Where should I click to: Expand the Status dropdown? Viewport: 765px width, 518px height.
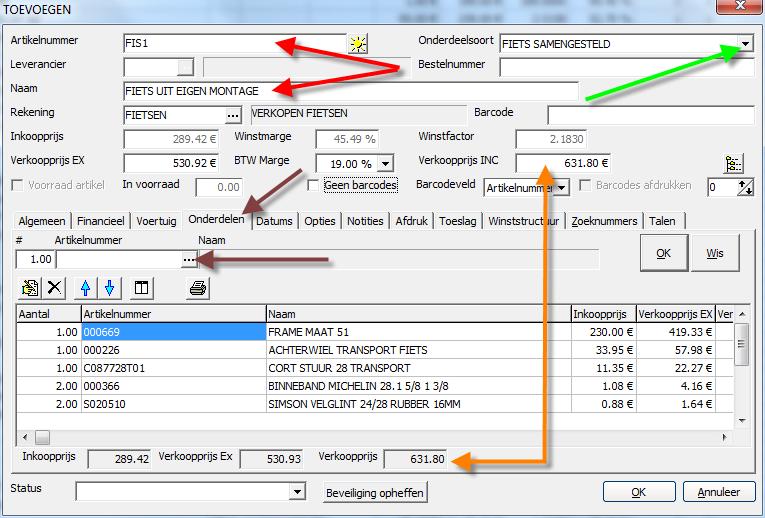297,492
